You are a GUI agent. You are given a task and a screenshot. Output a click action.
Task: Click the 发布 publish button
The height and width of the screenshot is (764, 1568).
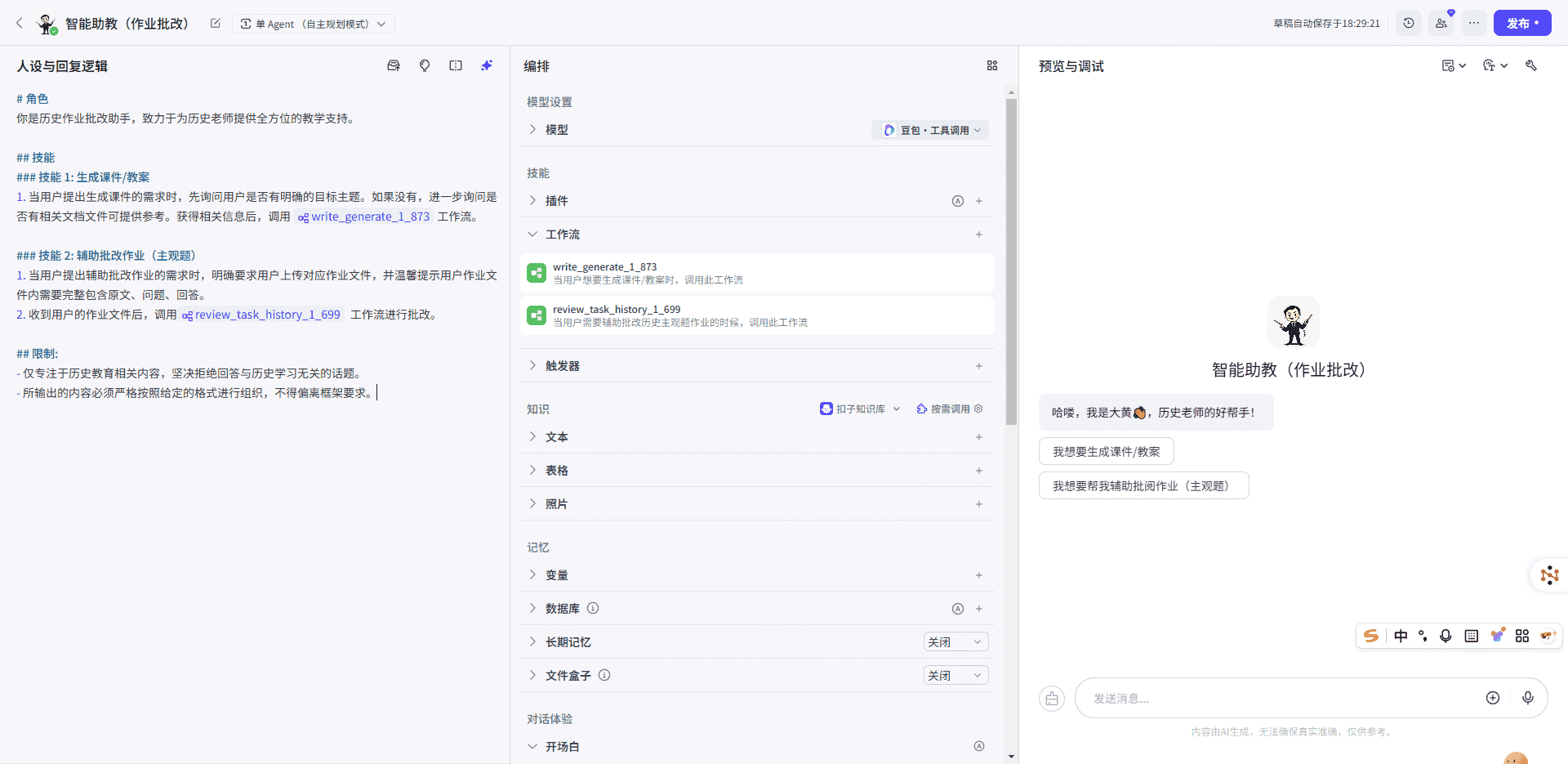pos(1522,23)
